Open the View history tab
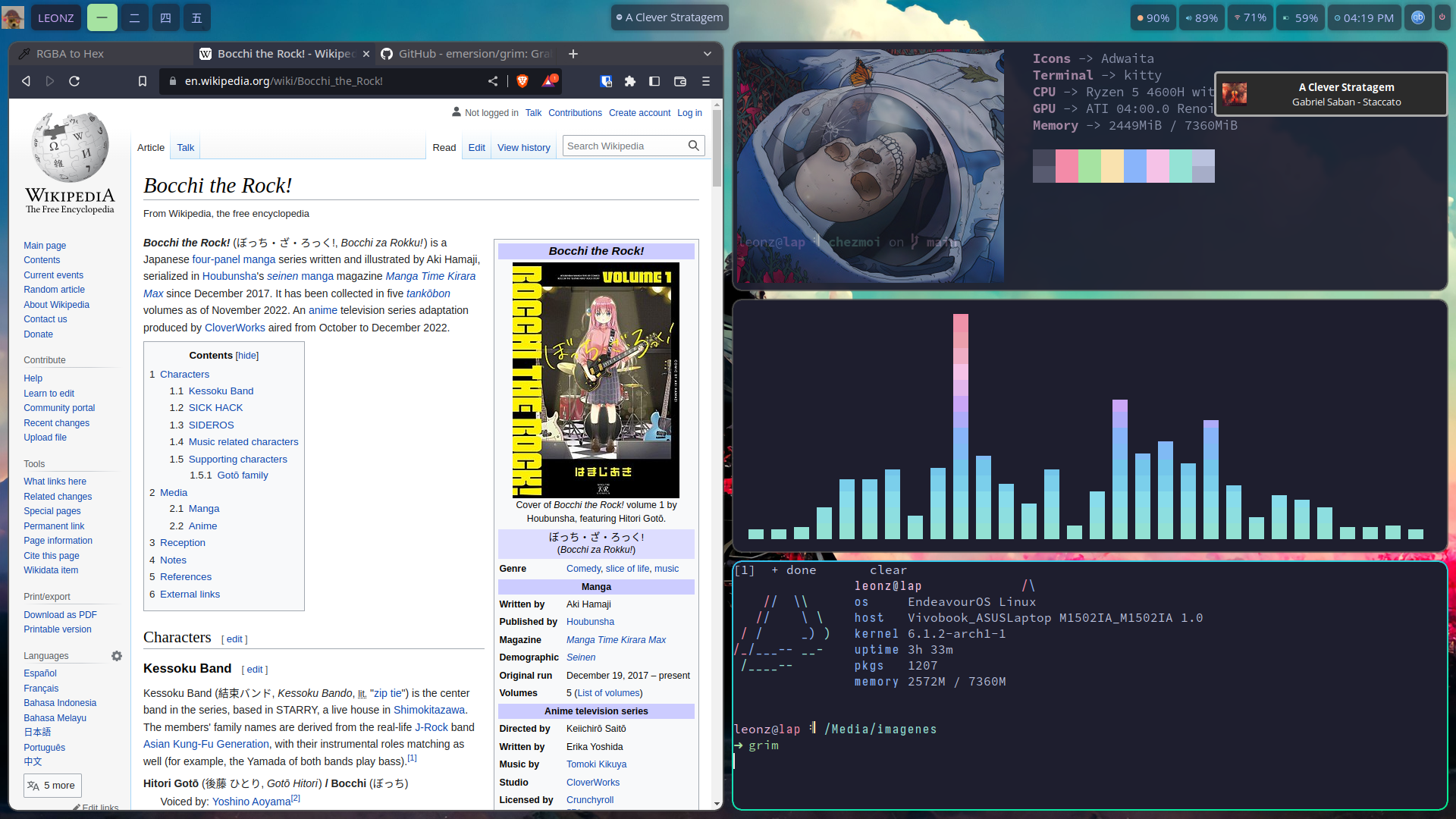The image size is (1456, 819). [524, 148]
